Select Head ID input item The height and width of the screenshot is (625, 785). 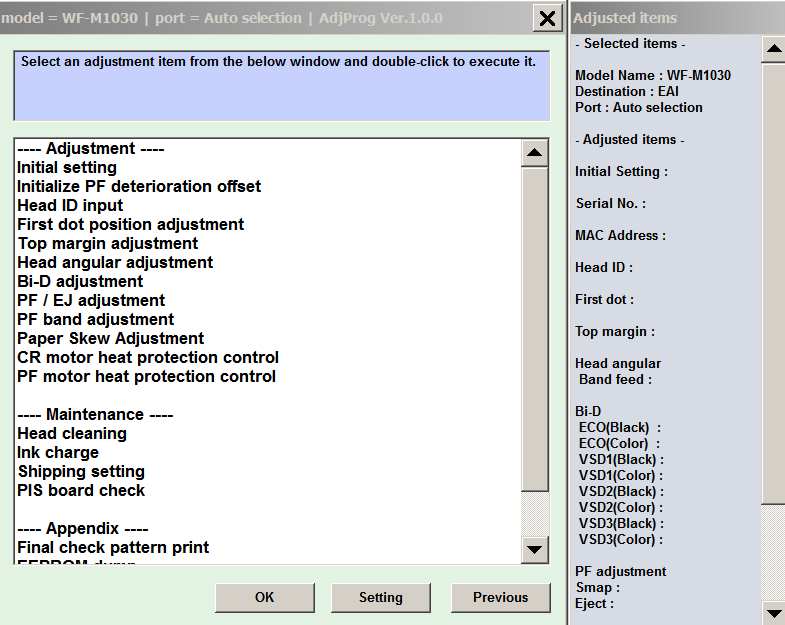point(70,205)
